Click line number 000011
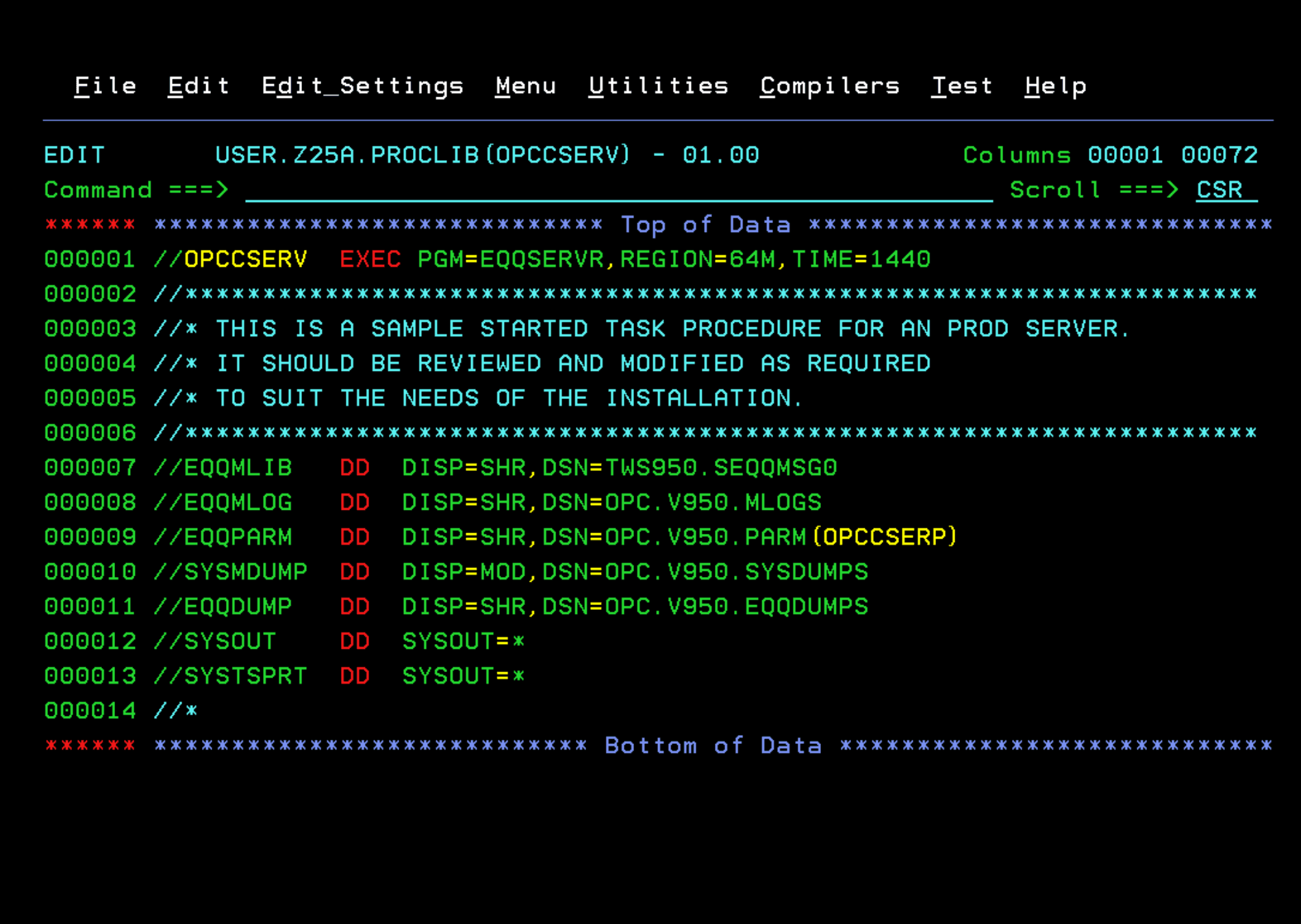Image resolution: width=1301 pixels, height=924 pixels. coord(90,606)
